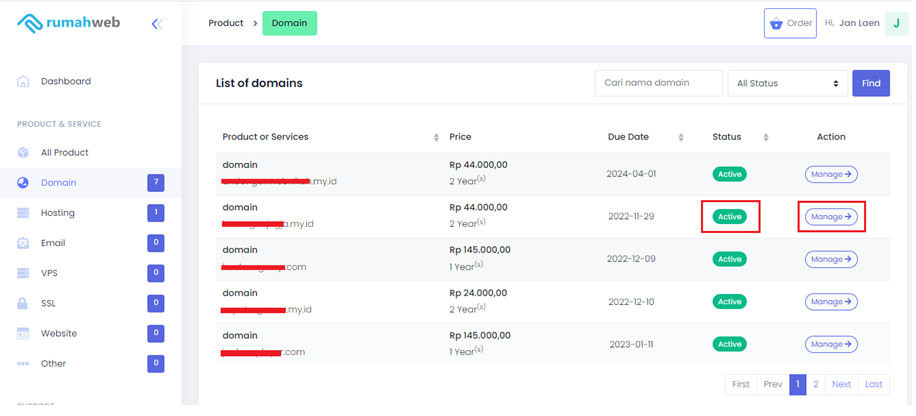The width and height of the screenshot is (916, 416).
Task: Click the basket icon in Order button
Action: point(776,23)
